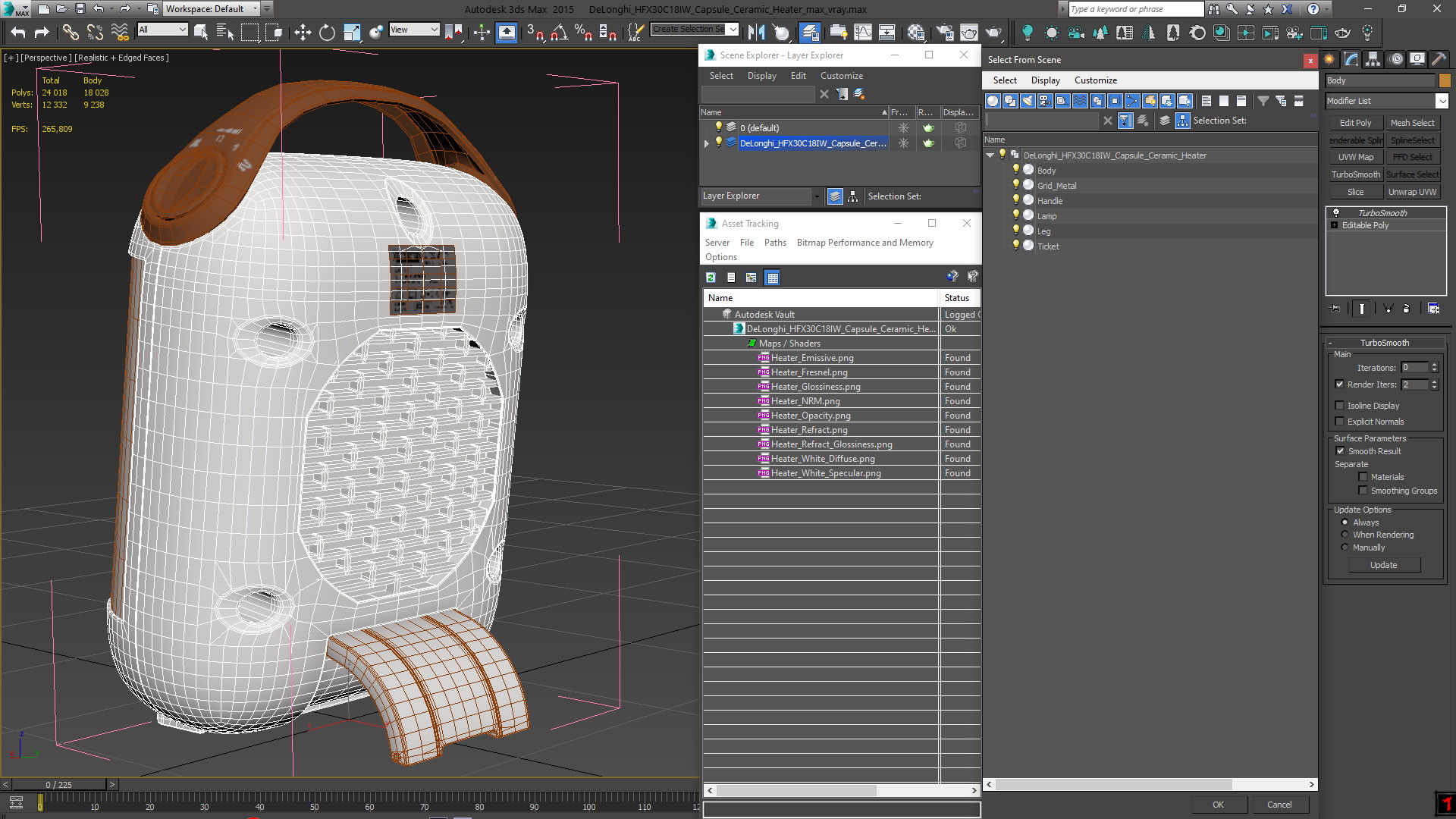Click the timeline frame slider 0 / 225
The width and height of the screenshot is (1456, 819).
pos(59,785)
